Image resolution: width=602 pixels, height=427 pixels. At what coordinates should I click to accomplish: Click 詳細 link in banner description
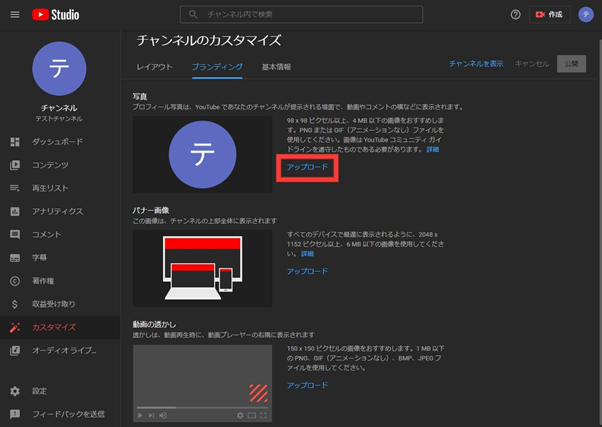click(x=307, y=254)
